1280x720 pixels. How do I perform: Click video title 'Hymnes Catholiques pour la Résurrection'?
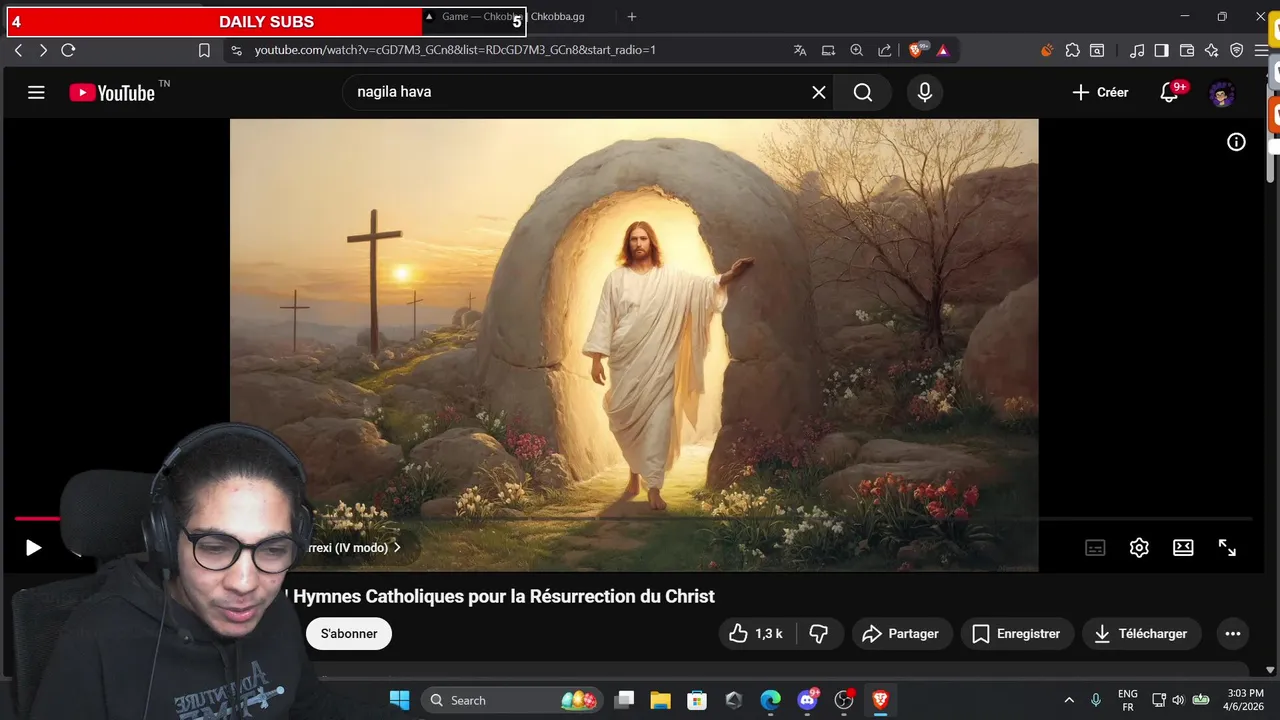(x=504, y=596)
